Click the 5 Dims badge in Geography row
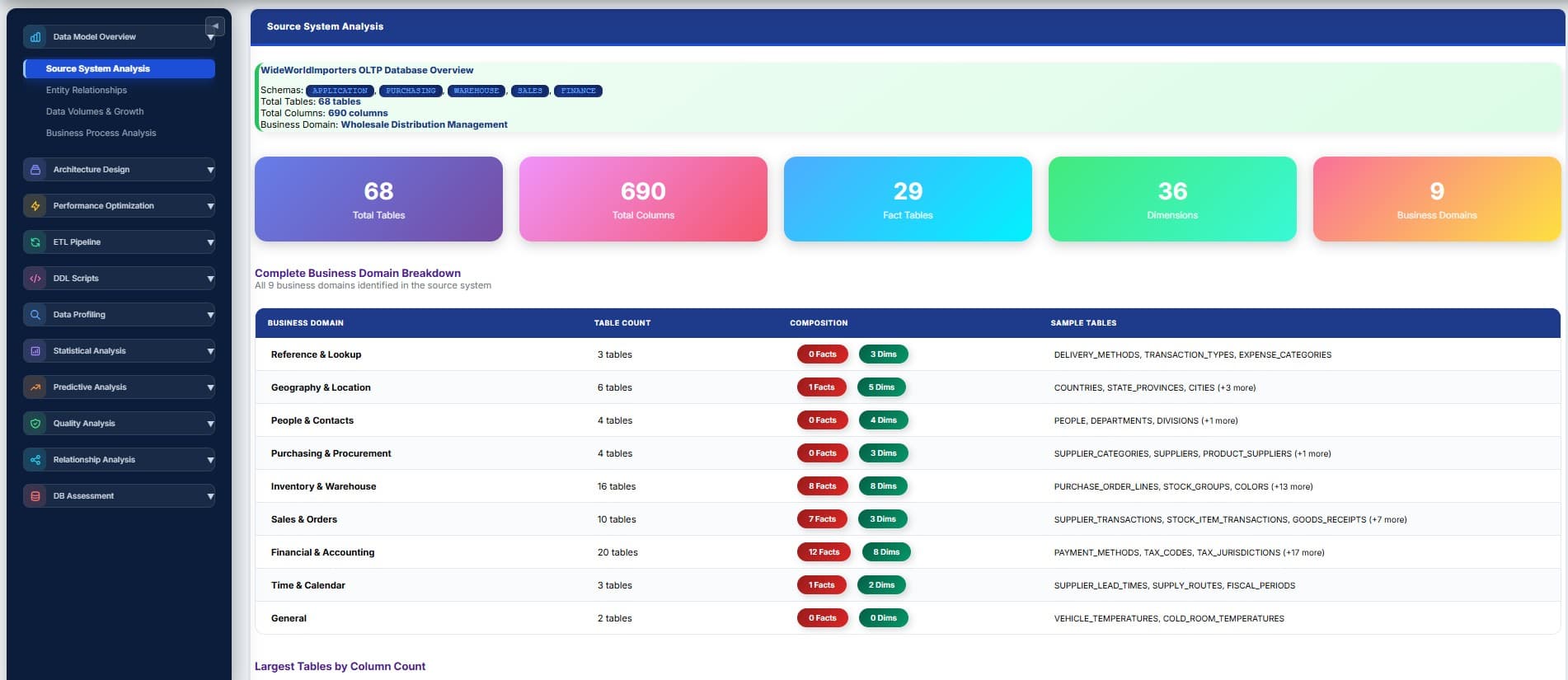Screen dimensions: 1568x680 click(881, 387)
